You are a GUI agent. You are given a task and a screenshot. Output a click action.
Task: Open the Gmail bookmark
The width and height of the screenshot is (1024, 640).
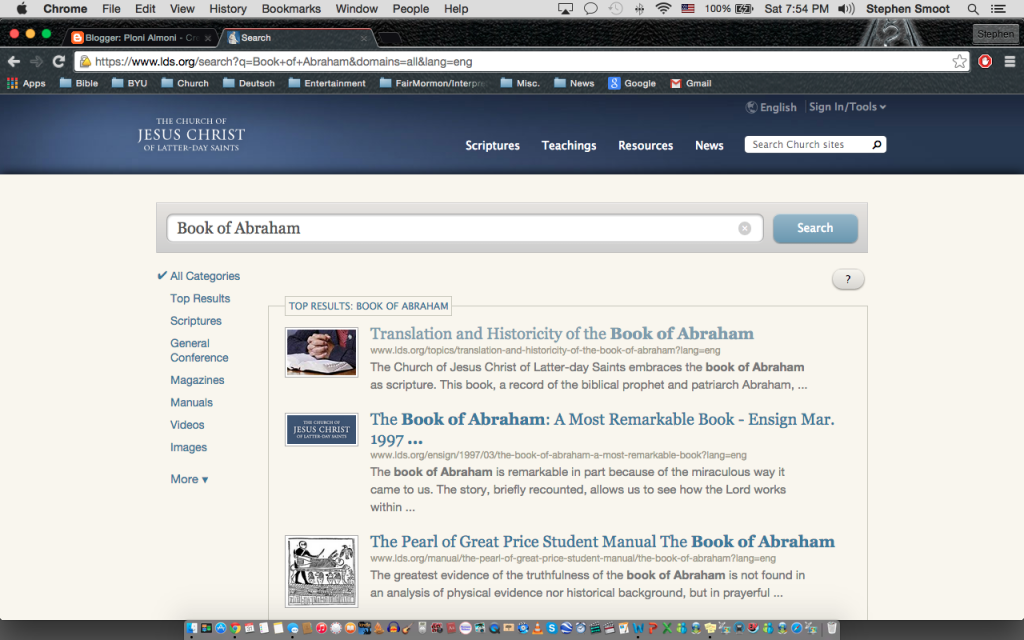[x=690, y=83]
